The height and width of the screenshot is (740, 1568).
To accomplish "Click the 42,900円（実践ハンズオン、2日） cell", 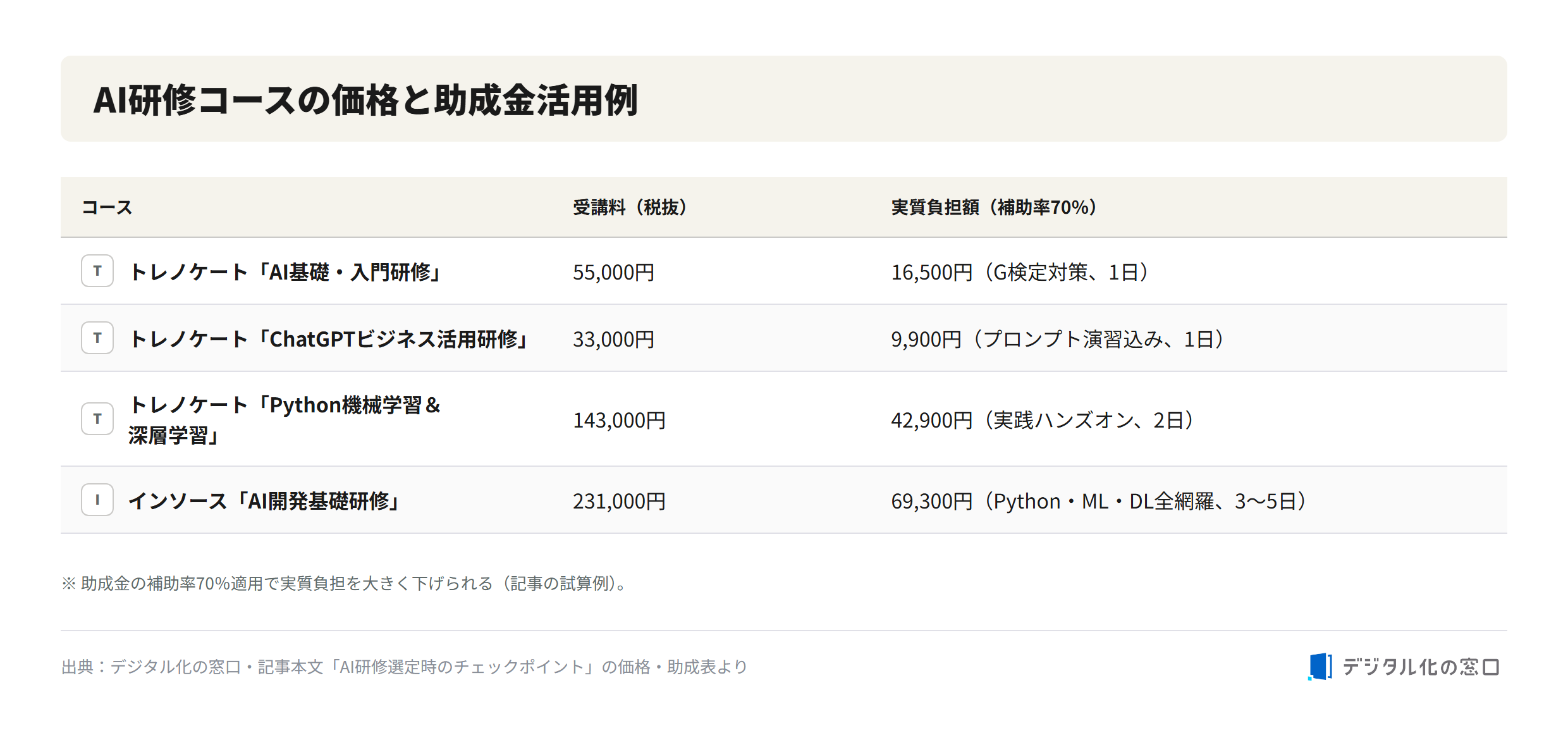I will pos(1043,420).
